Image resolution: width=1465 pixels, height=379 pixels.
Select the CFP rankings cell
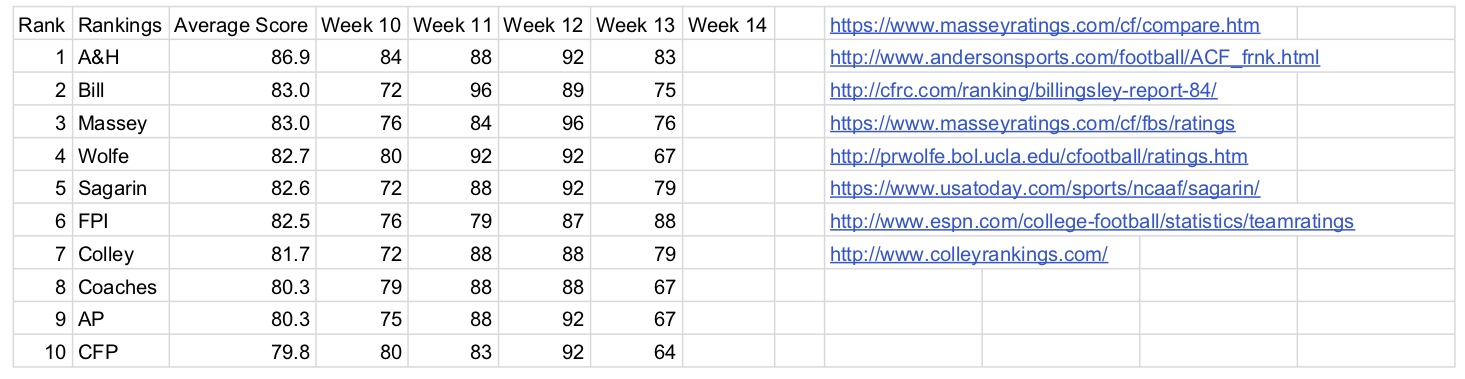120,353
